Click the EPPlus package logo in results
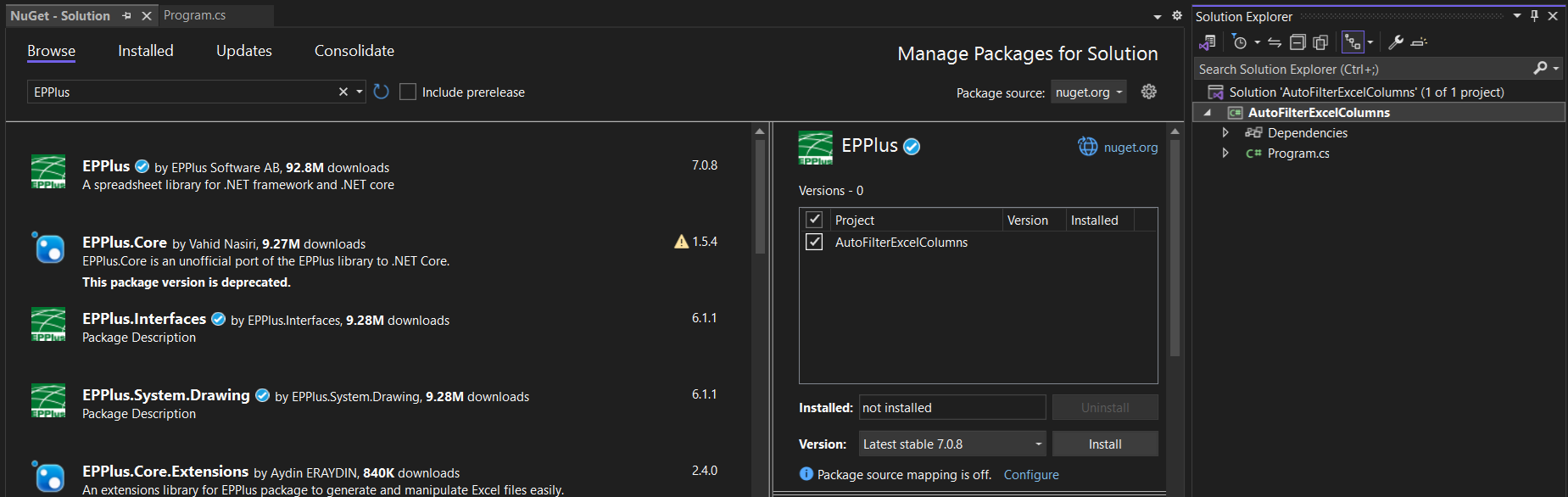Viewport: 1568px width, 497px height. tap(48, 171)
